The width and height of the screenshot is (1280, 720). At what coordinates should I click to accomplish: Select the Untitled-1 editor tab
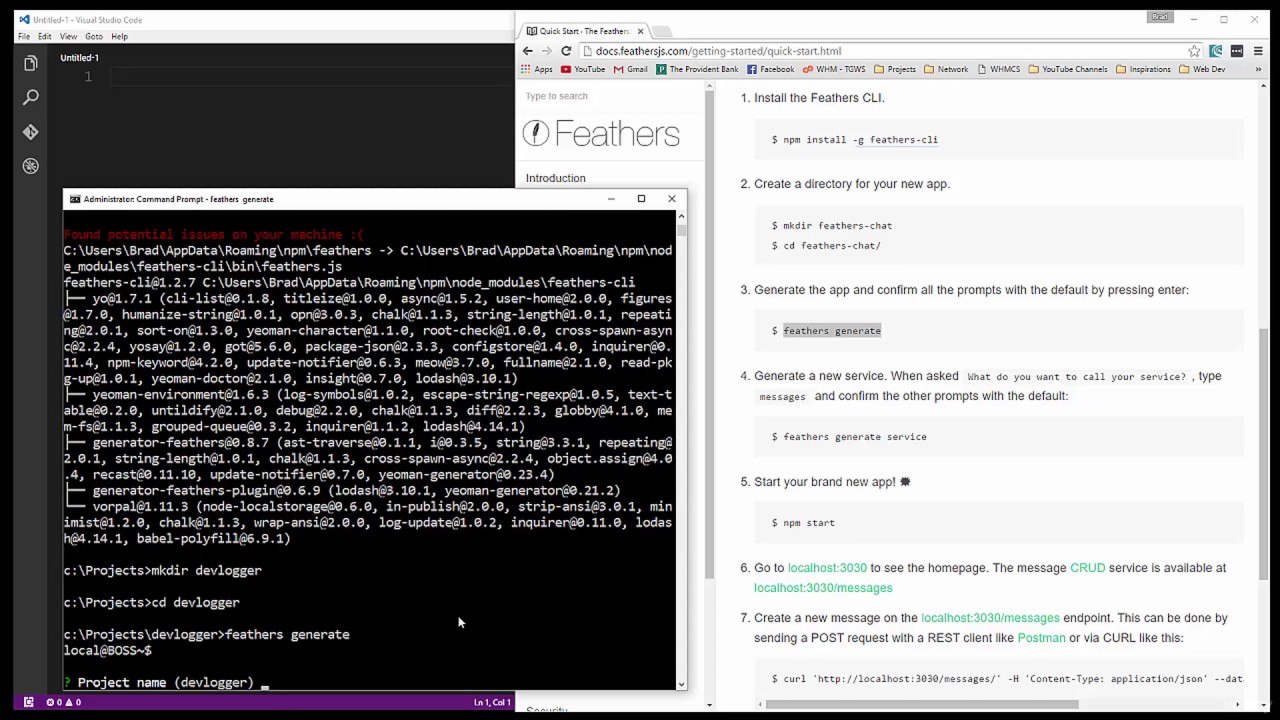coord(80,58)
